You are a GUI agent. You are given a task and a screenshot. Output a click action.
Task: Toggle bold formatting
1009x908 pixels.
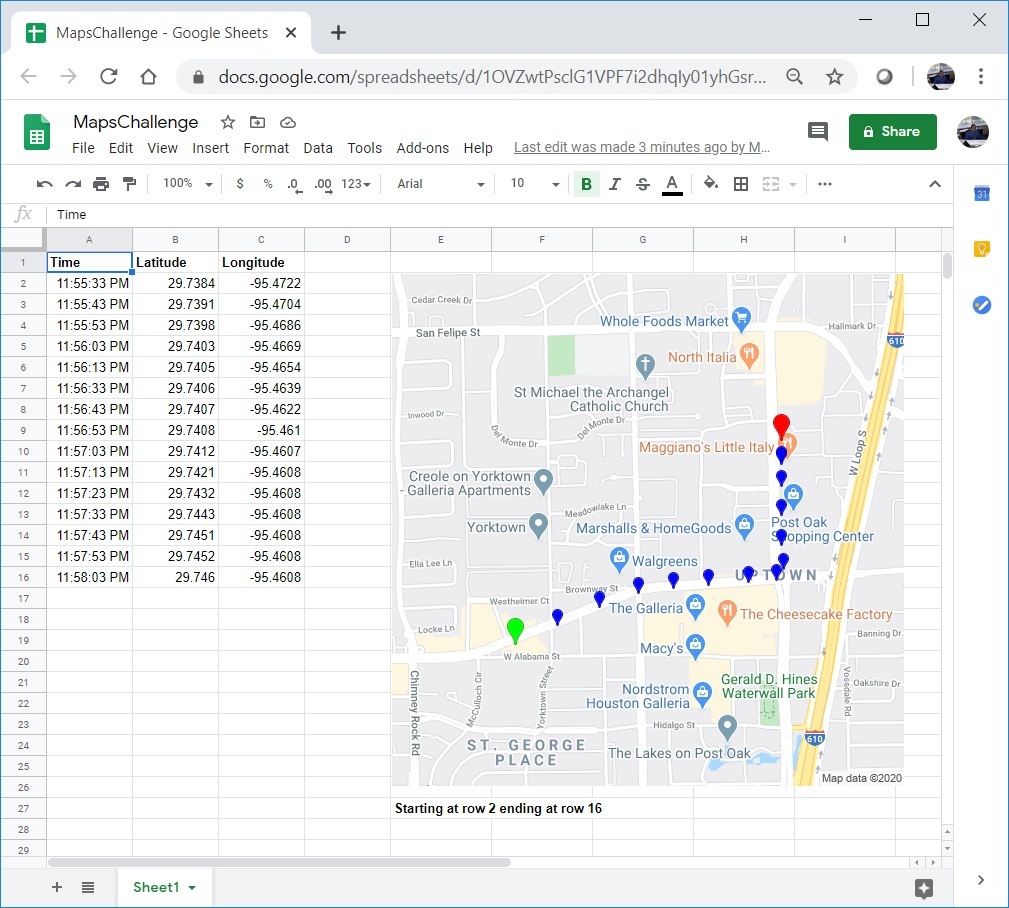coord(586,184)
